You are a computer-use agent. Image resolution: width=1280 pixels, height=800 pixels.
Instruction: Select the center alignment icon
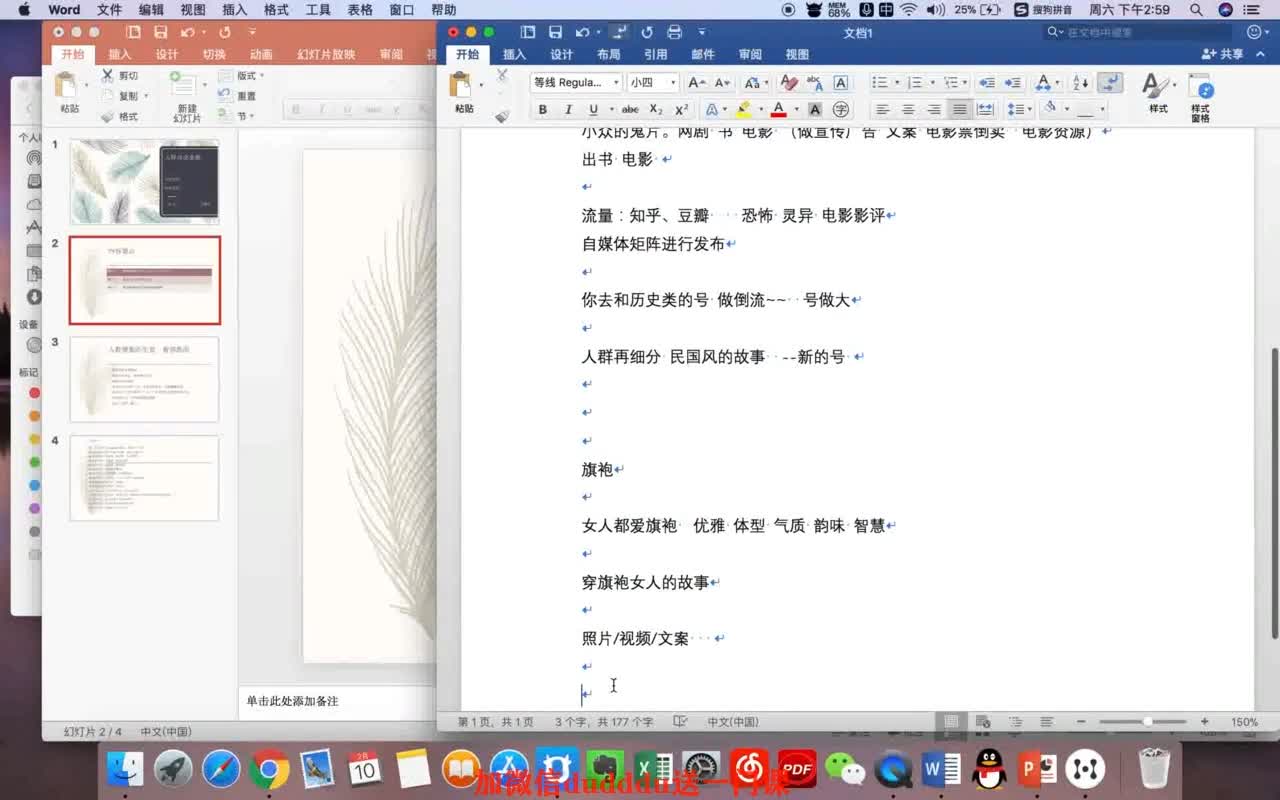pos(908,108)
